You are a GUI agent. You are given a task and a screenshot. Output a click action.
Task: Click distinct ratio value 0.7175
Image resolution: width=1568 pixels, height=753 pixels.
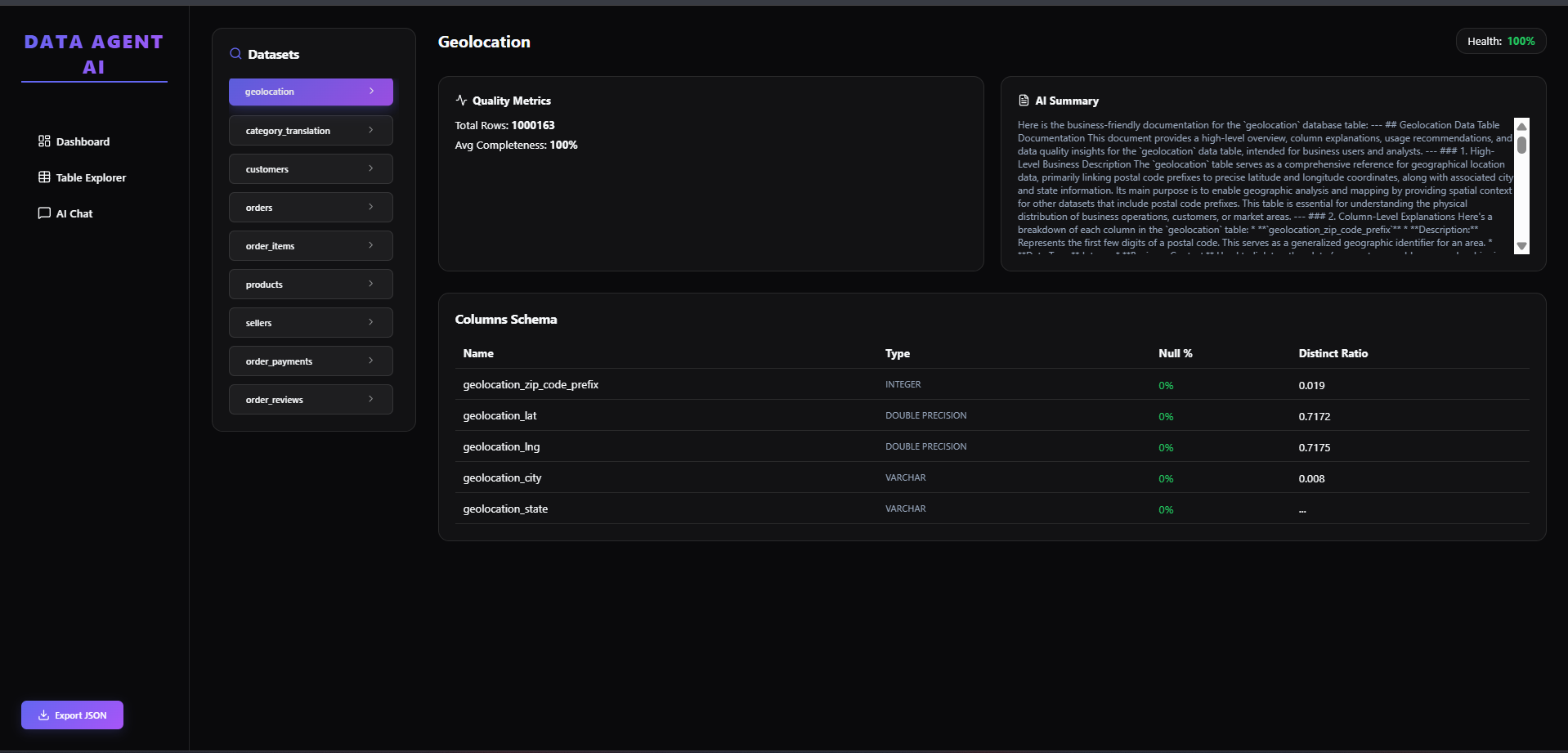tap(1315, 447)
